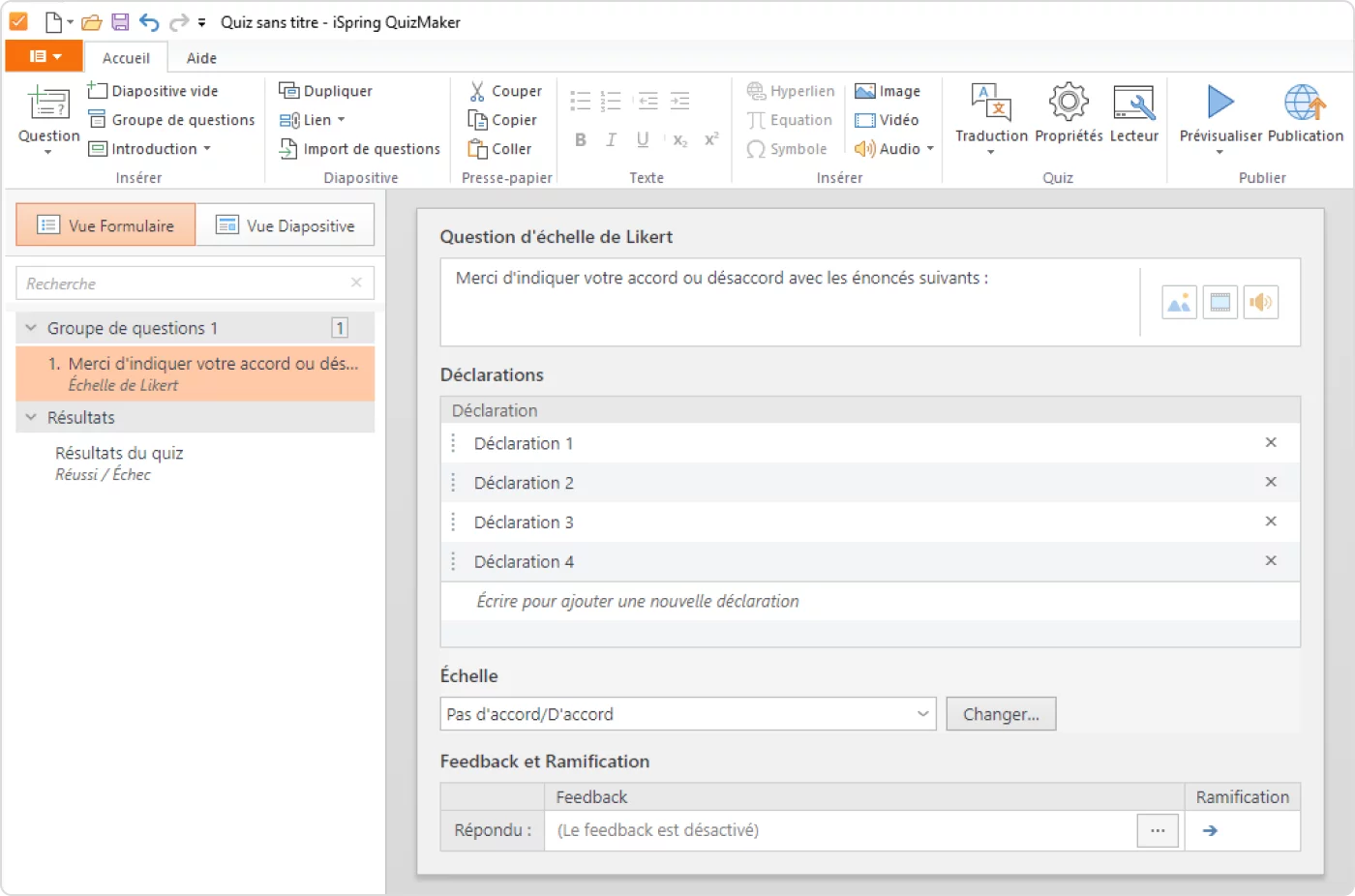Toggle bold text formatting
The image size is (1355, 896).
click(x=581, y=140)
